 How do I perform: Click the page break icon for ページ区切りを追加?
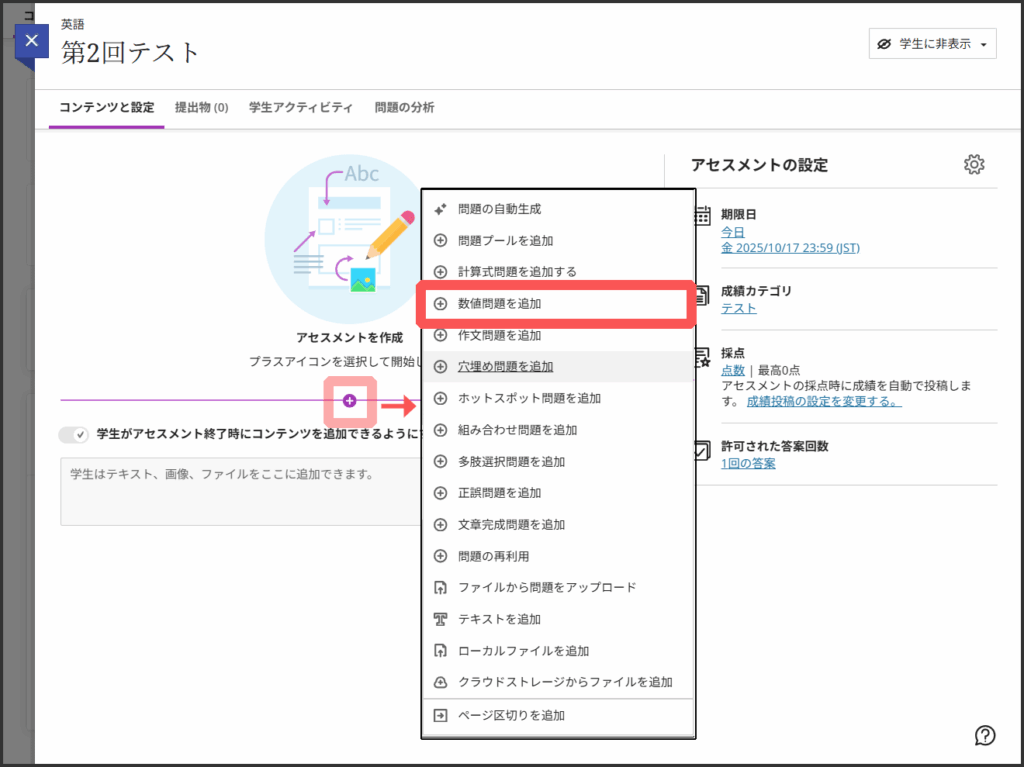point(439,715)
